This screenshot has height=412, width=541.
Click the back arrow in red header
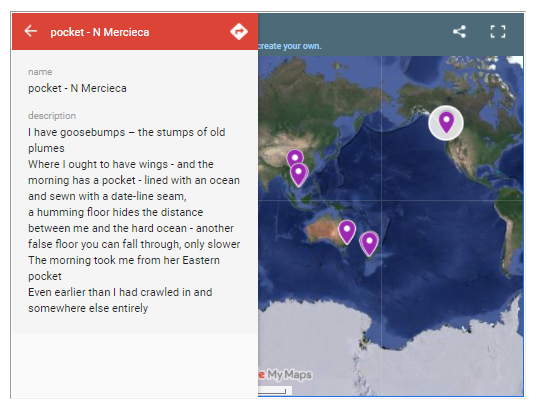(x=31, y=31)
